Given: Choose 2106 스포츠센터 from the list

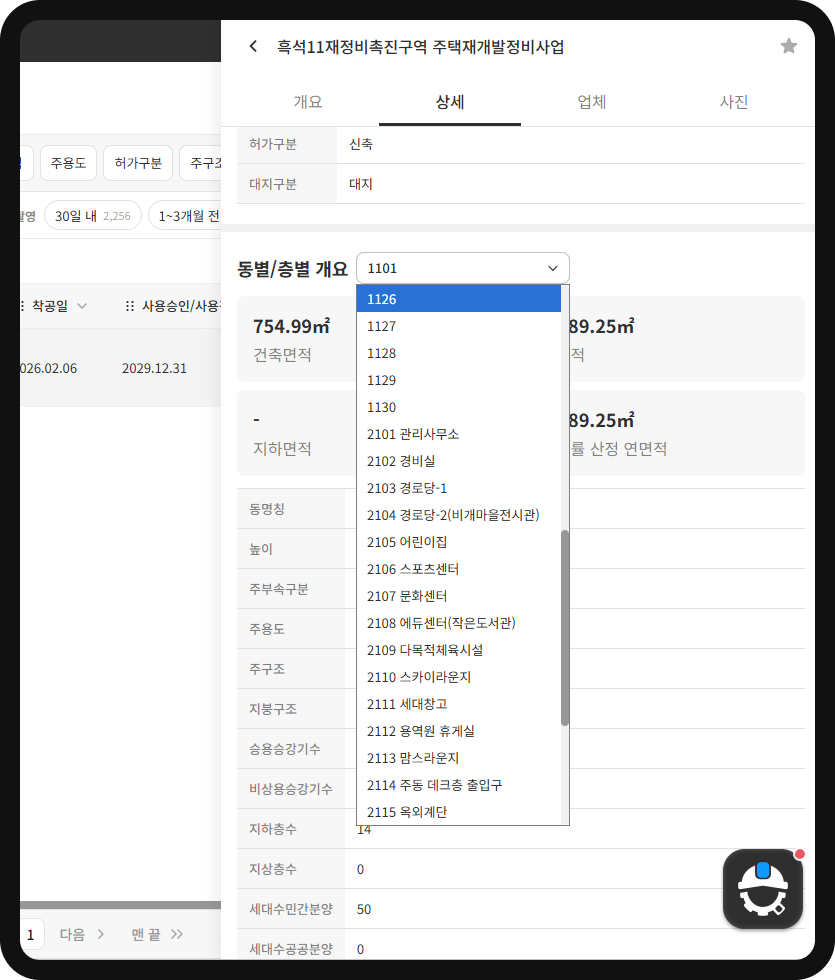Looking at the screenshot, I should [459, 569].
